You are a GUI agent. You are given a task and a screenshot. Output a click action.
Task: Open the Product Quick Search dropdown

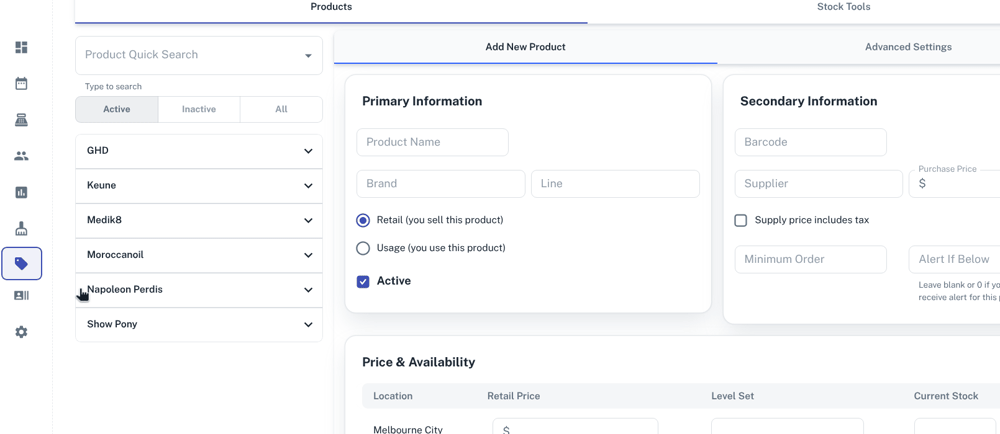[x=308, y=56]
